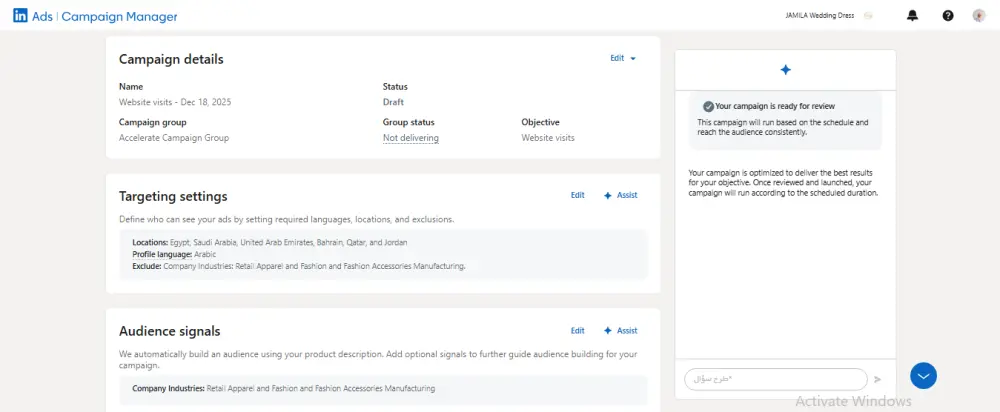This screenshot has height=412, width=1000.
Task: Click Assist in Audience signals
Action: coord(620,331)
